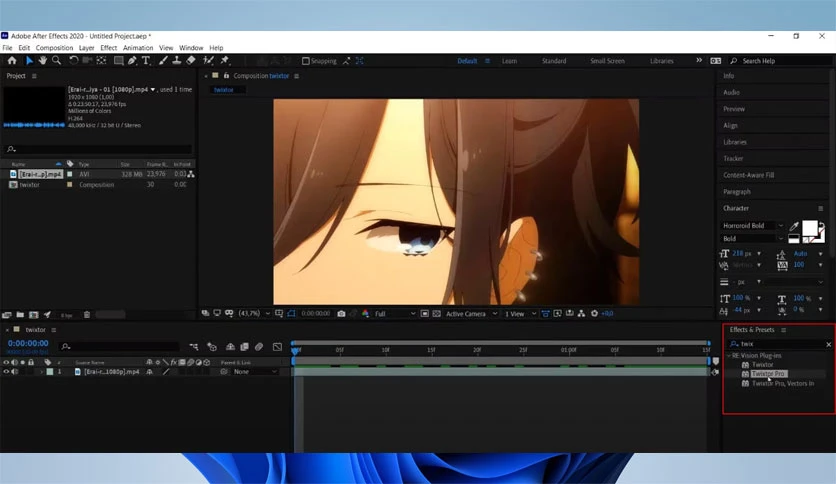Open the Window menu
The height and width of the screenshot is (484, 836).
[191, 48]
